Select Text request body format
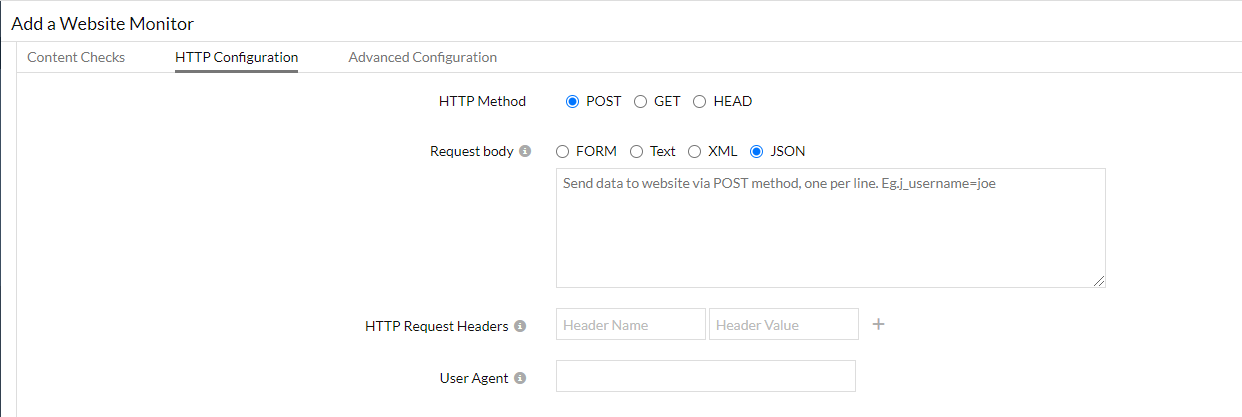The height and width of the screenshot is (417, 1242). pyautogui.click(x=637, y=152)
